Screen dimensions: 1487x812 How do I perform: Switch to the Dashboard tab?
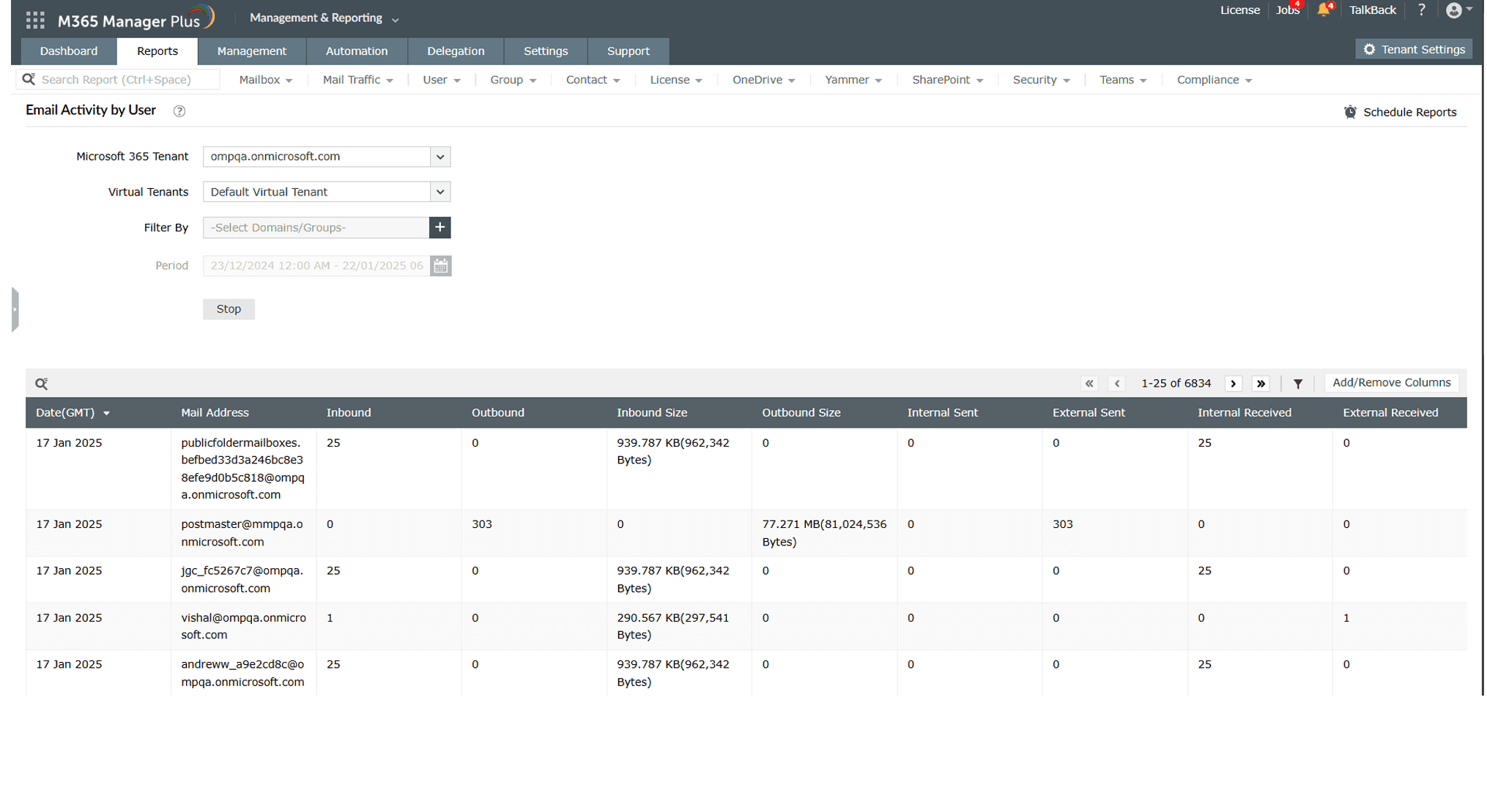click(x=69, y=51)
